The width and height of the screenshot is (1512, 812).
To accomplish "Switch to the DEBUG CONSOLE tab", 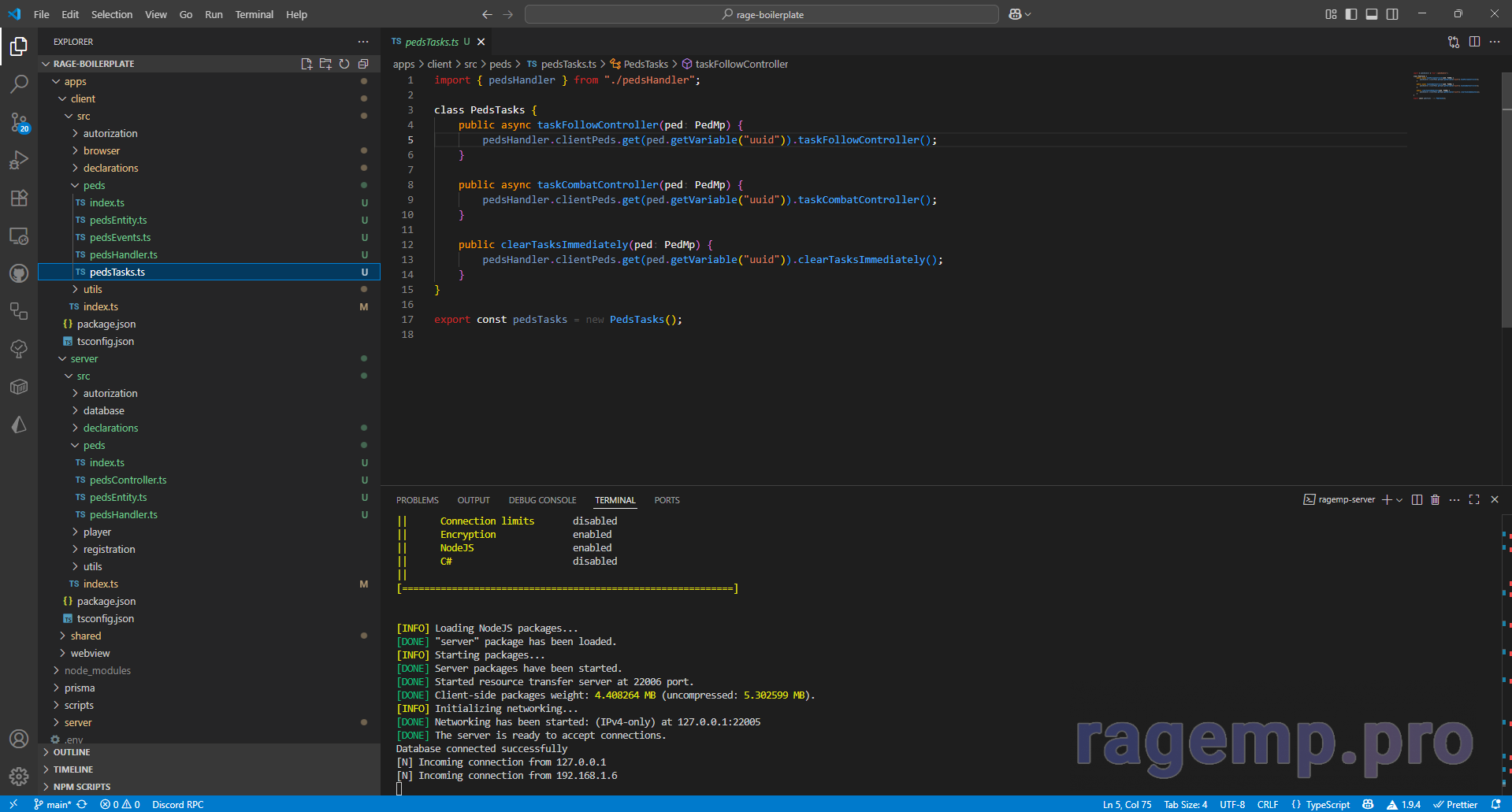I will pyautogui.click(x=542, y=500).
